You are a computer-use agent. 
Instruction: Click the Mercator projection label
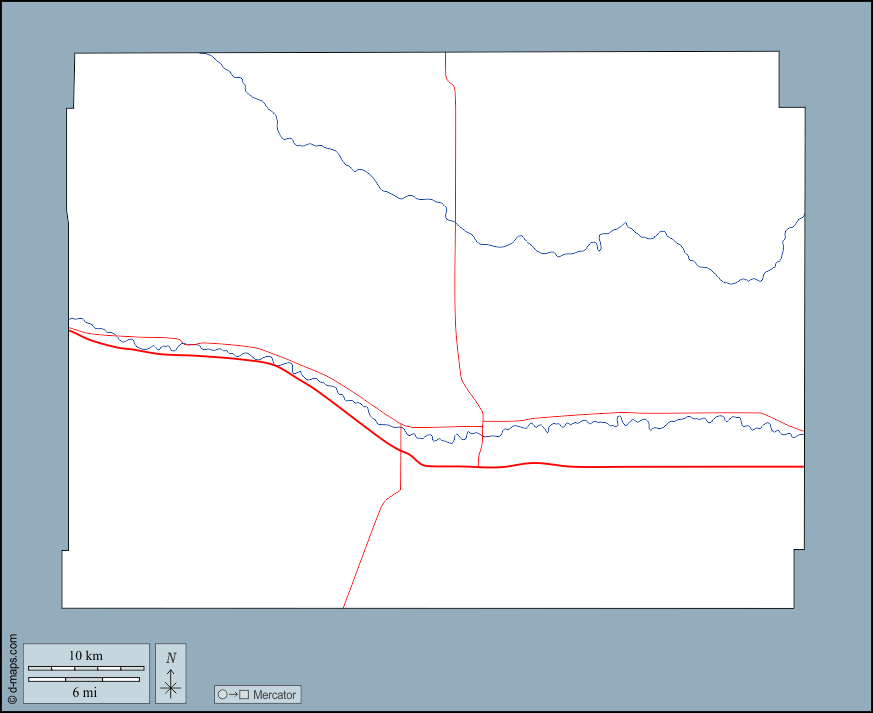[273, 694]
